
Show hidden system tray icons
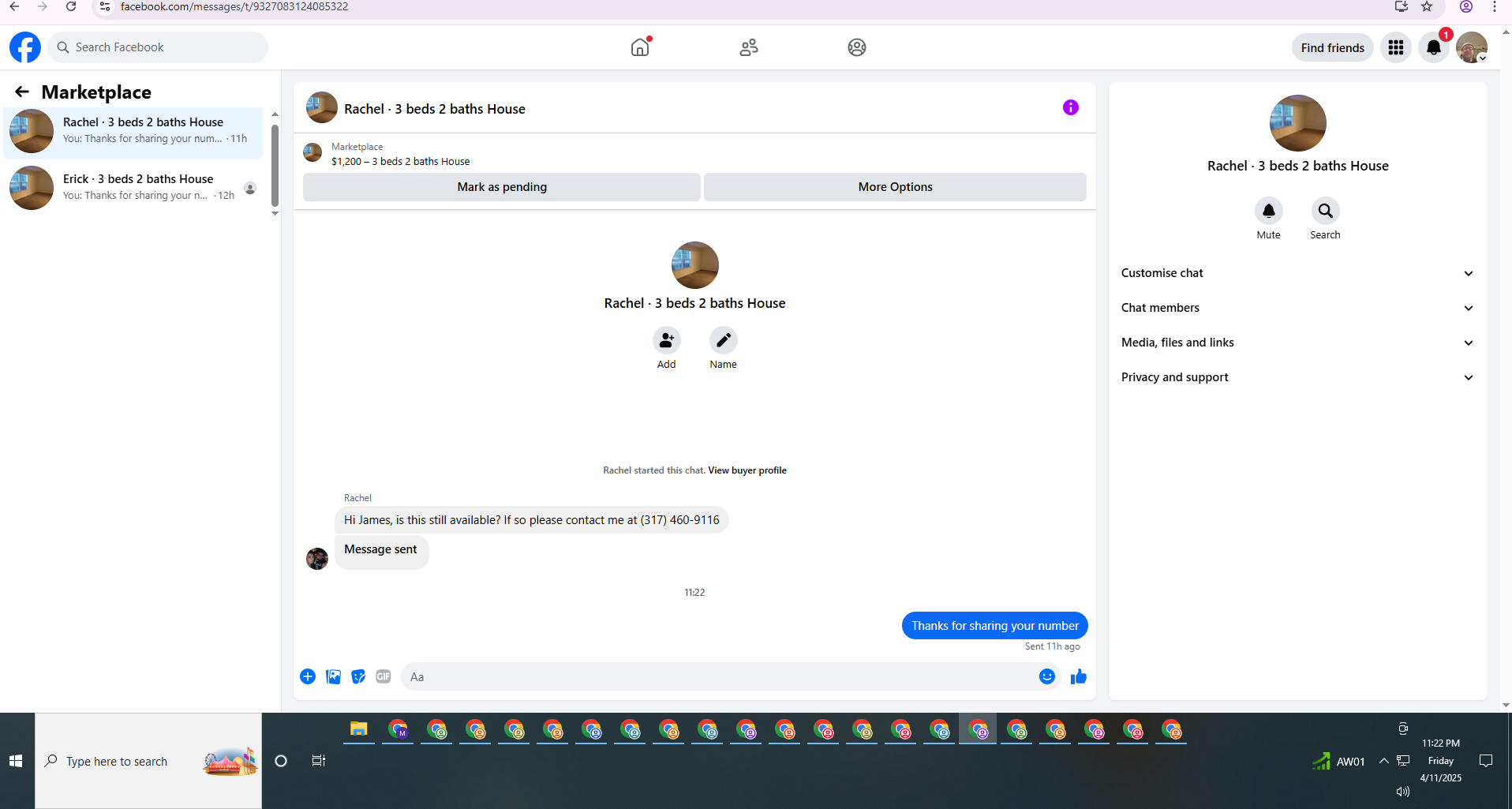(x=1384, y=761)
